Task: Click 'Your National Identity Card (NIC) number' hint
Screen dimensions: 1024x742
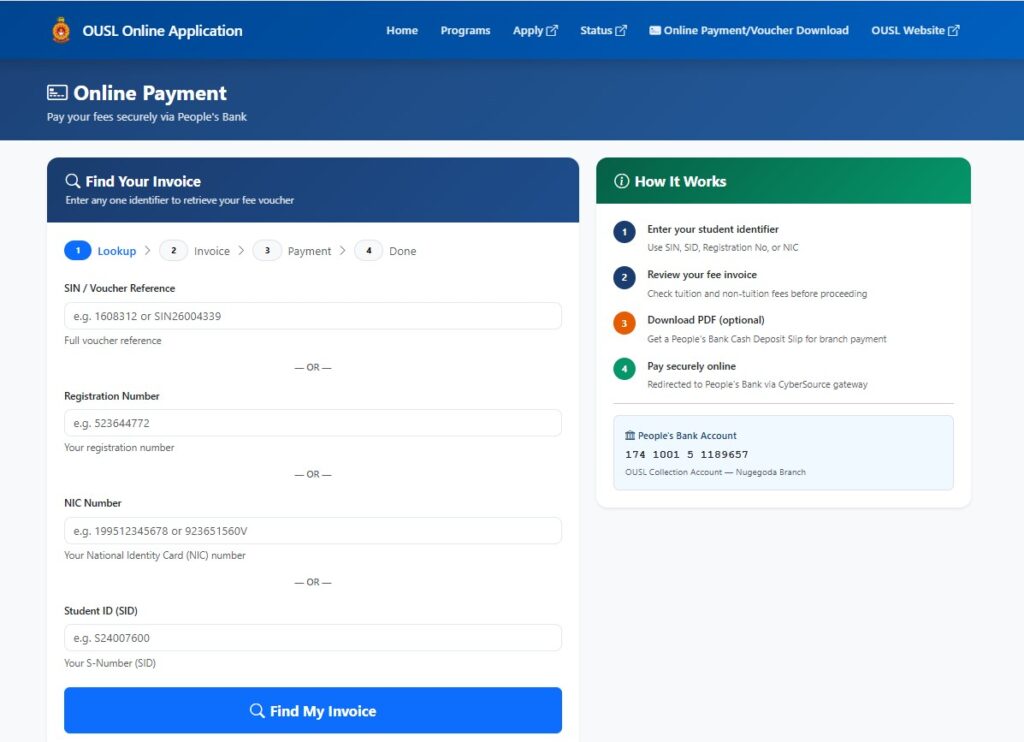Action: tap(155, 556)
